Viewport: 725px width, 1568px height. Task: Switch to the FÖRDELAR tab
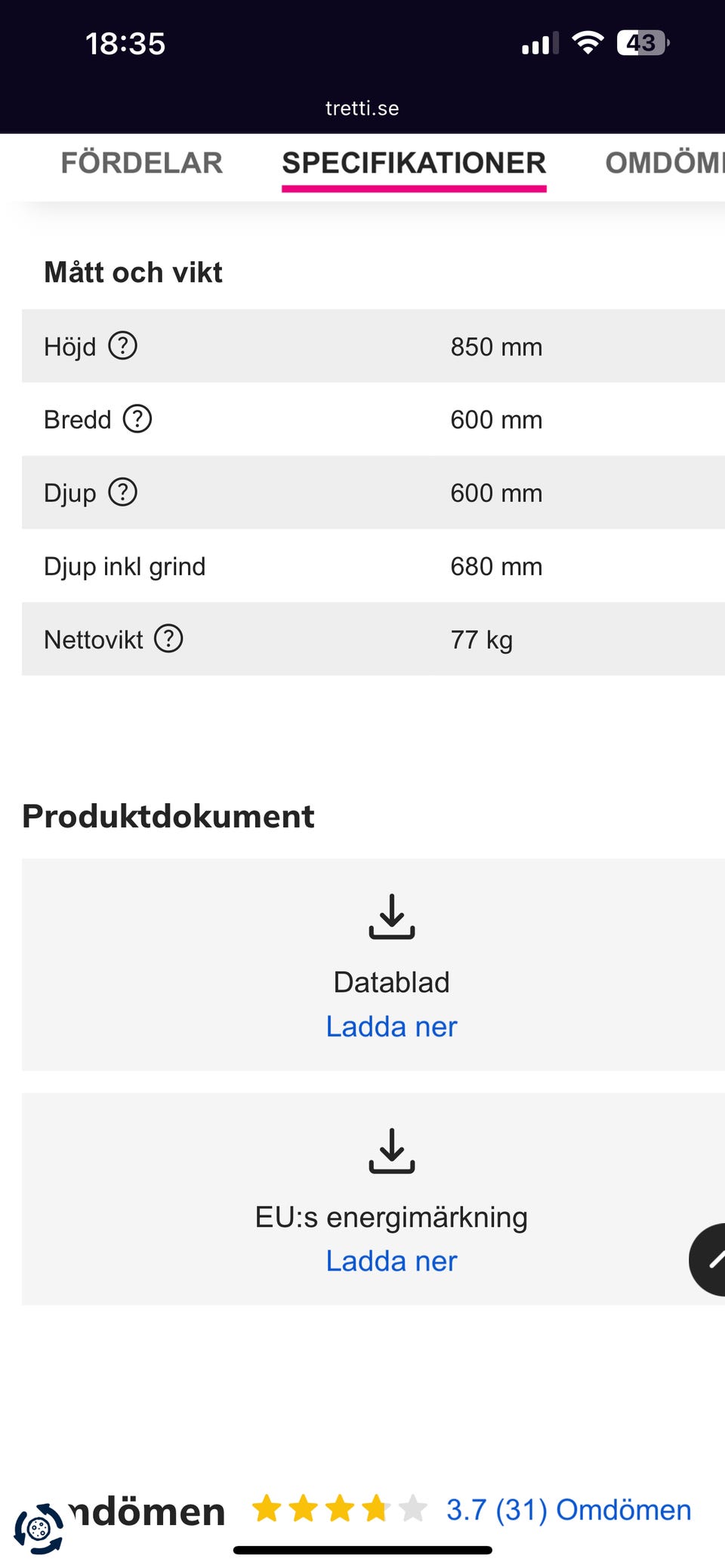click(x=142, y=163)
